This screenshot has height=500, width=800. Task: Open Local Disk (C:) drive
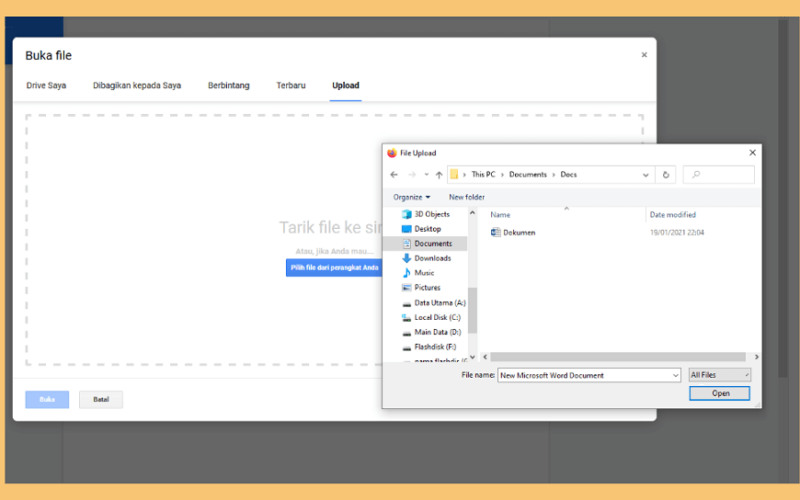(x=437, y=317)
